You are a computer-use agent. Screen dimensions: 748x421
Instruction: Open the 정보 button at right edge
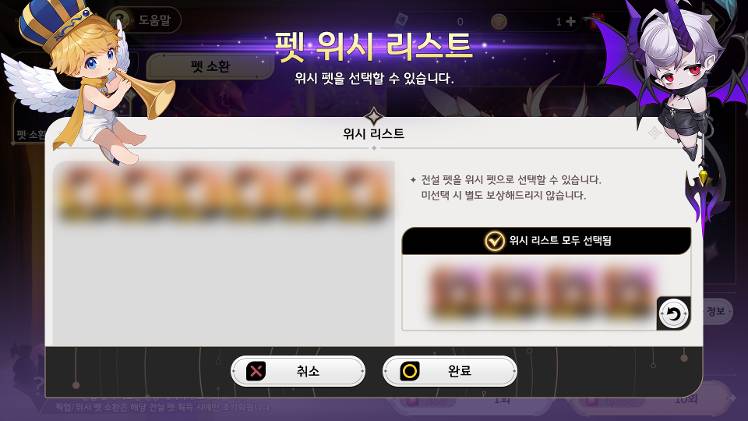point(716,311)
